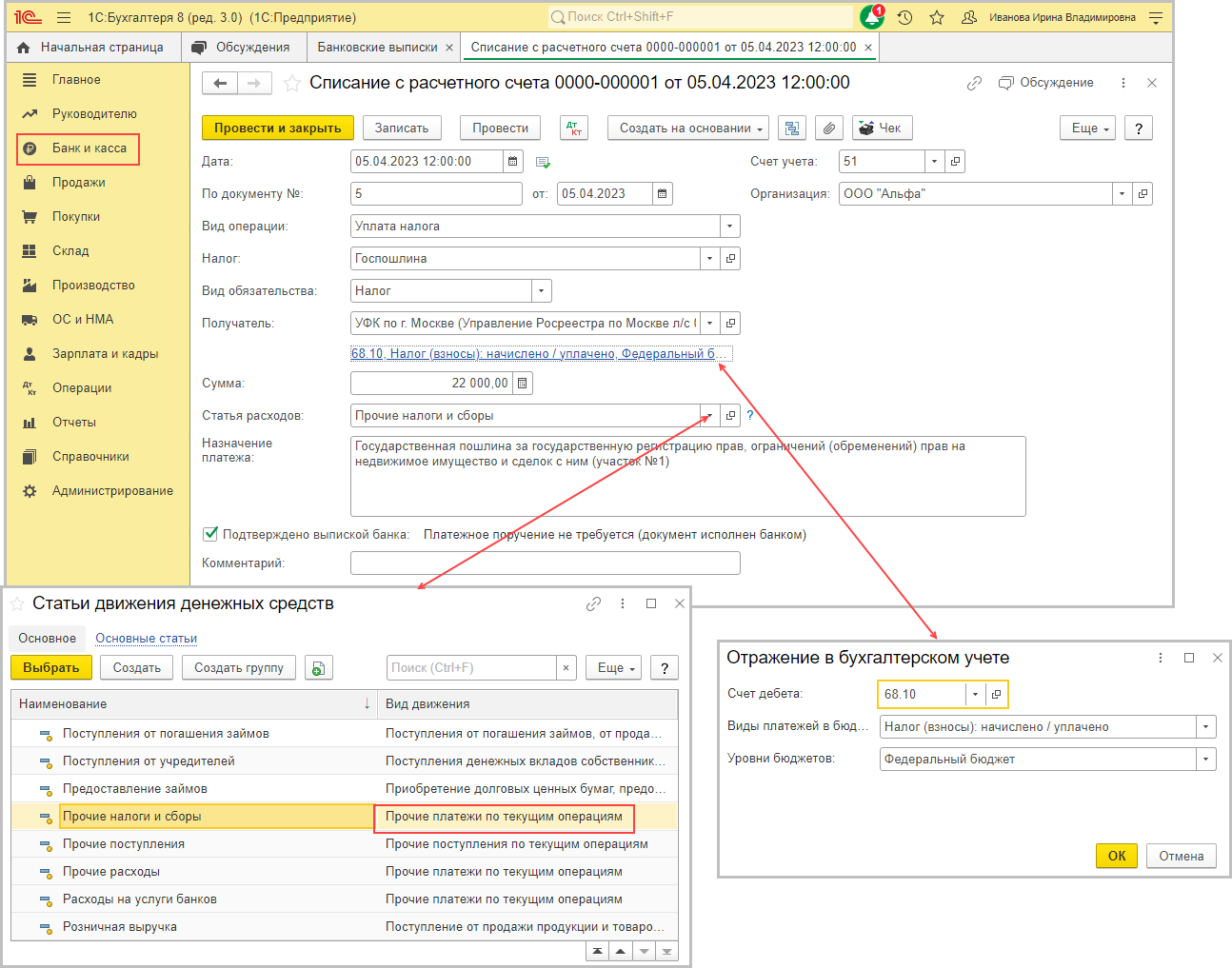Click Создать группу button
1232x968 pixels.
click(239, 668)
